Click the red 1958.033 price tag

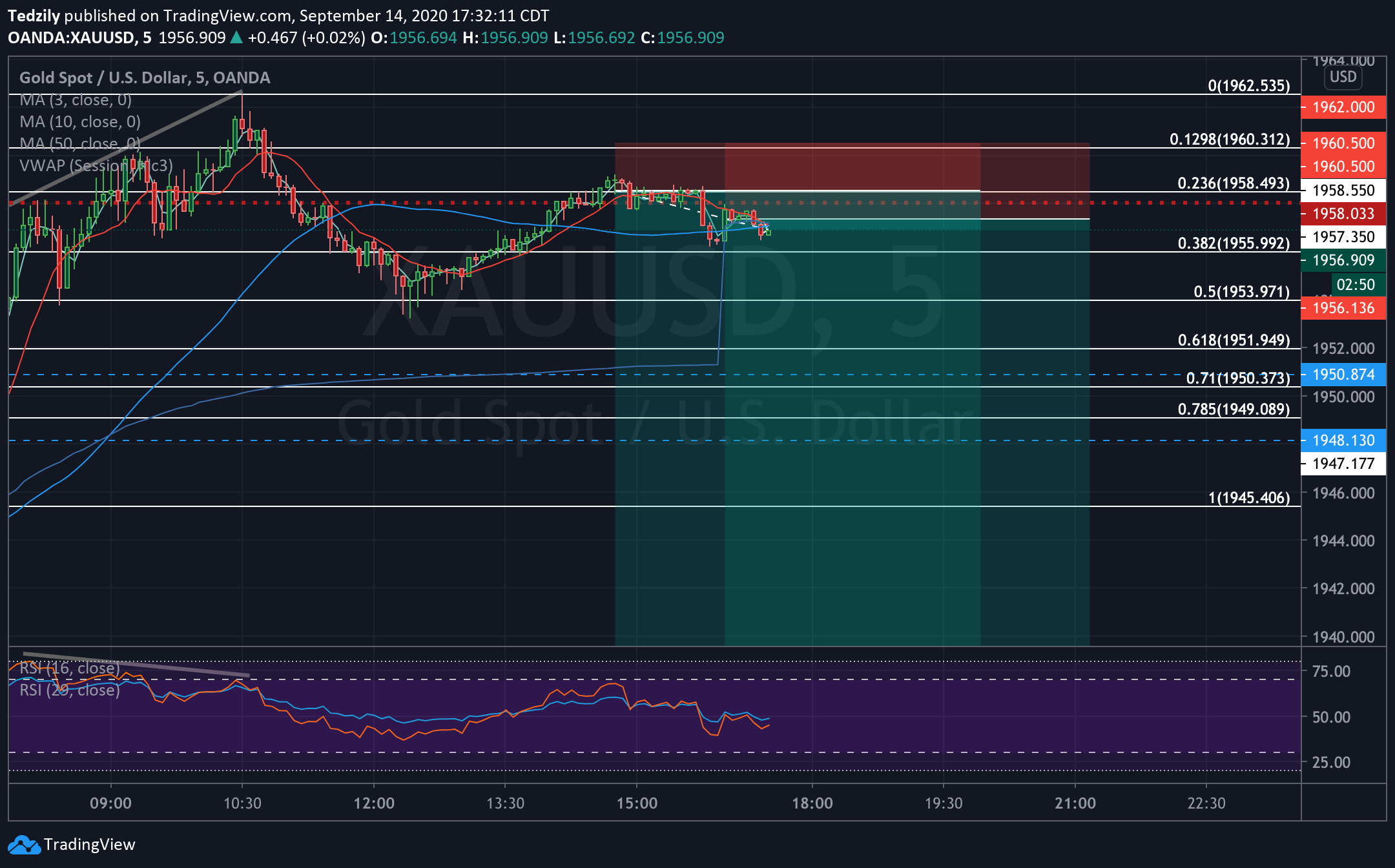tap(1343, 214)
